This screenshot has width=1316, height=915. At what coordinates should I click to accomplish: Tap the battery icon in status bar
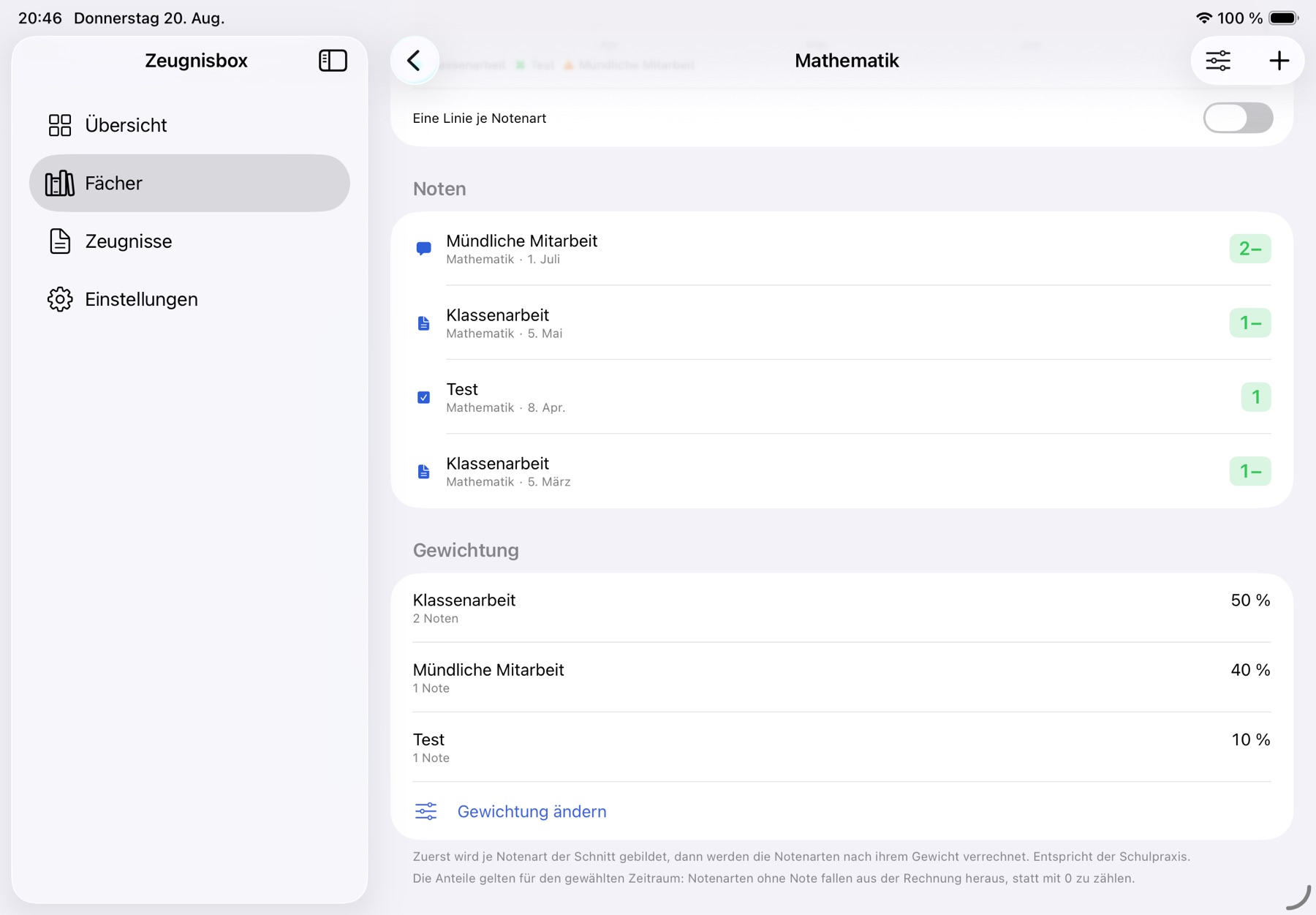1284,18
